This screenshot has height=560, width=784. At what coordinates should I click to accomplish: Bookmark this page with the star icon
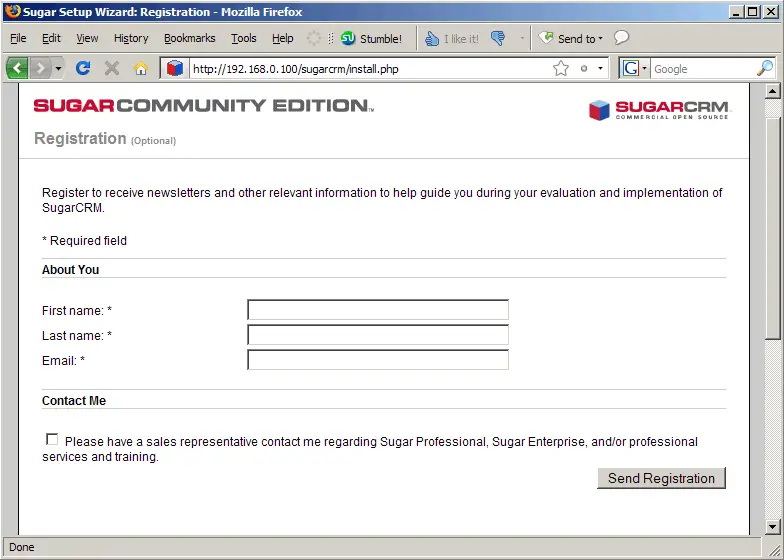click(561, 68)
